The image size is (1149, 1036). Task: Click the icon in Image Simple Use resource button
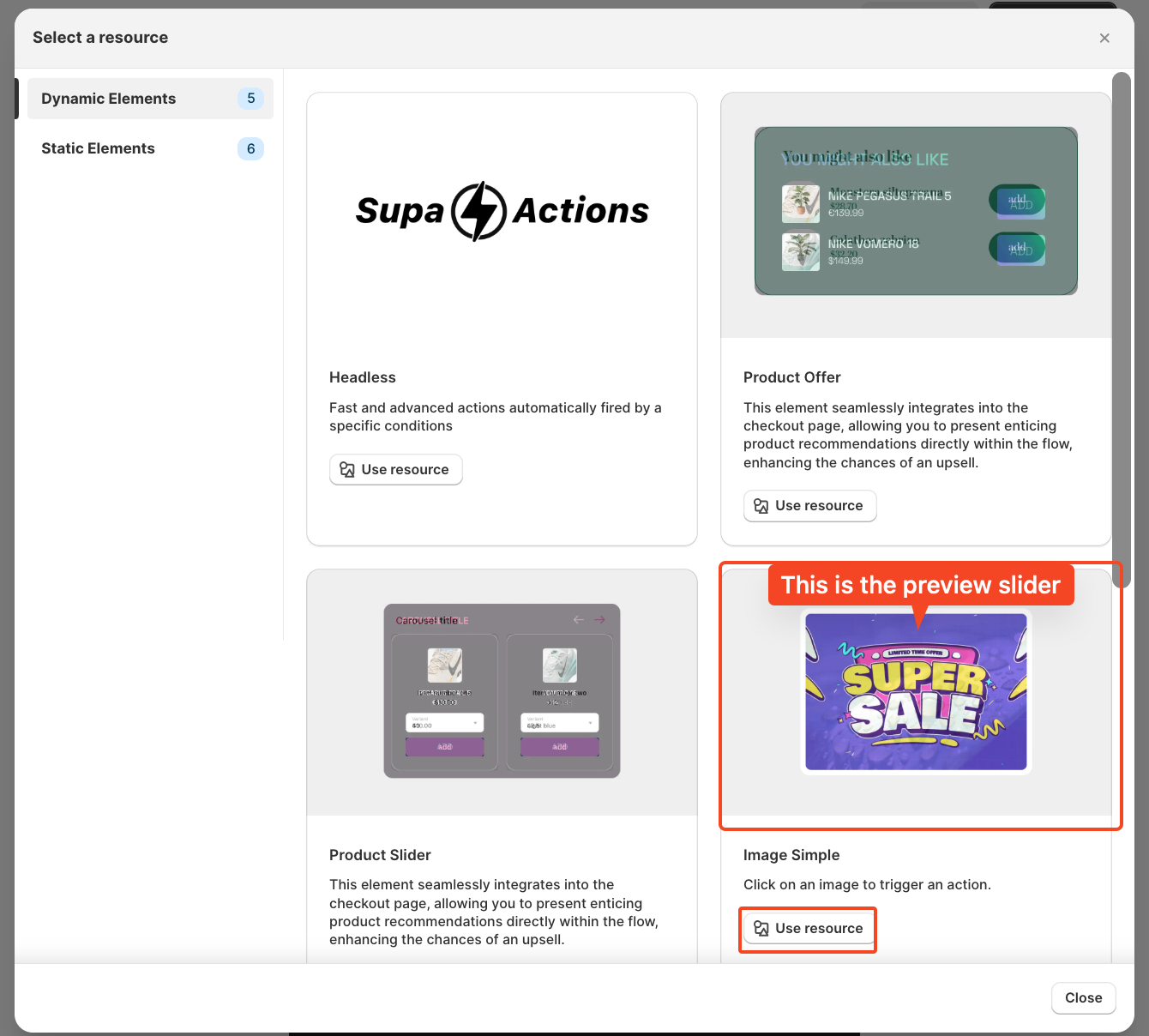click(761, 929)
